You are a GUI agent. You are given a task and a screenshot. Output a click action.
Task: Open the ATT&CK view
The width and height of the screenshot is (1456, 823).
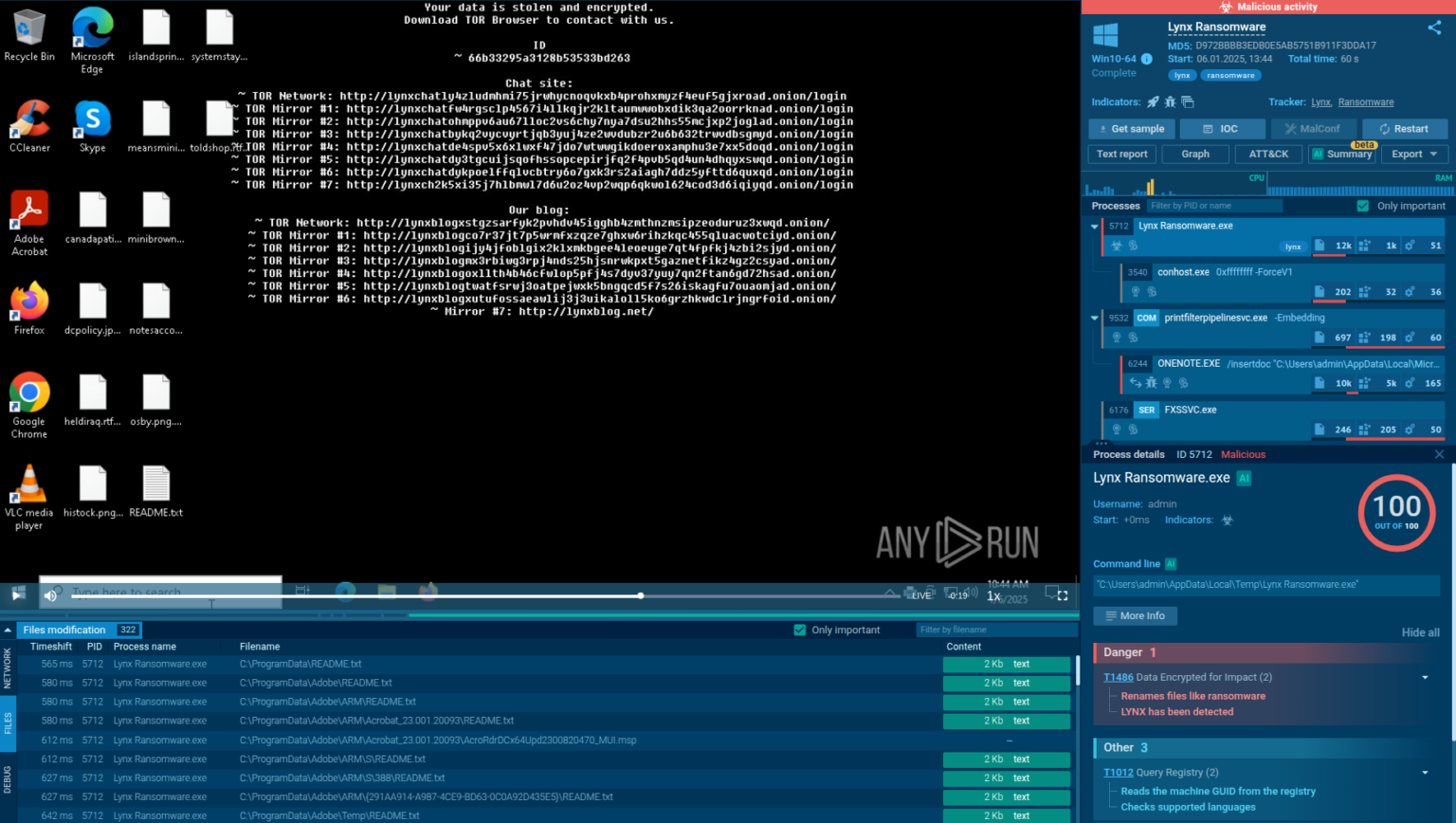[1269, 154]
